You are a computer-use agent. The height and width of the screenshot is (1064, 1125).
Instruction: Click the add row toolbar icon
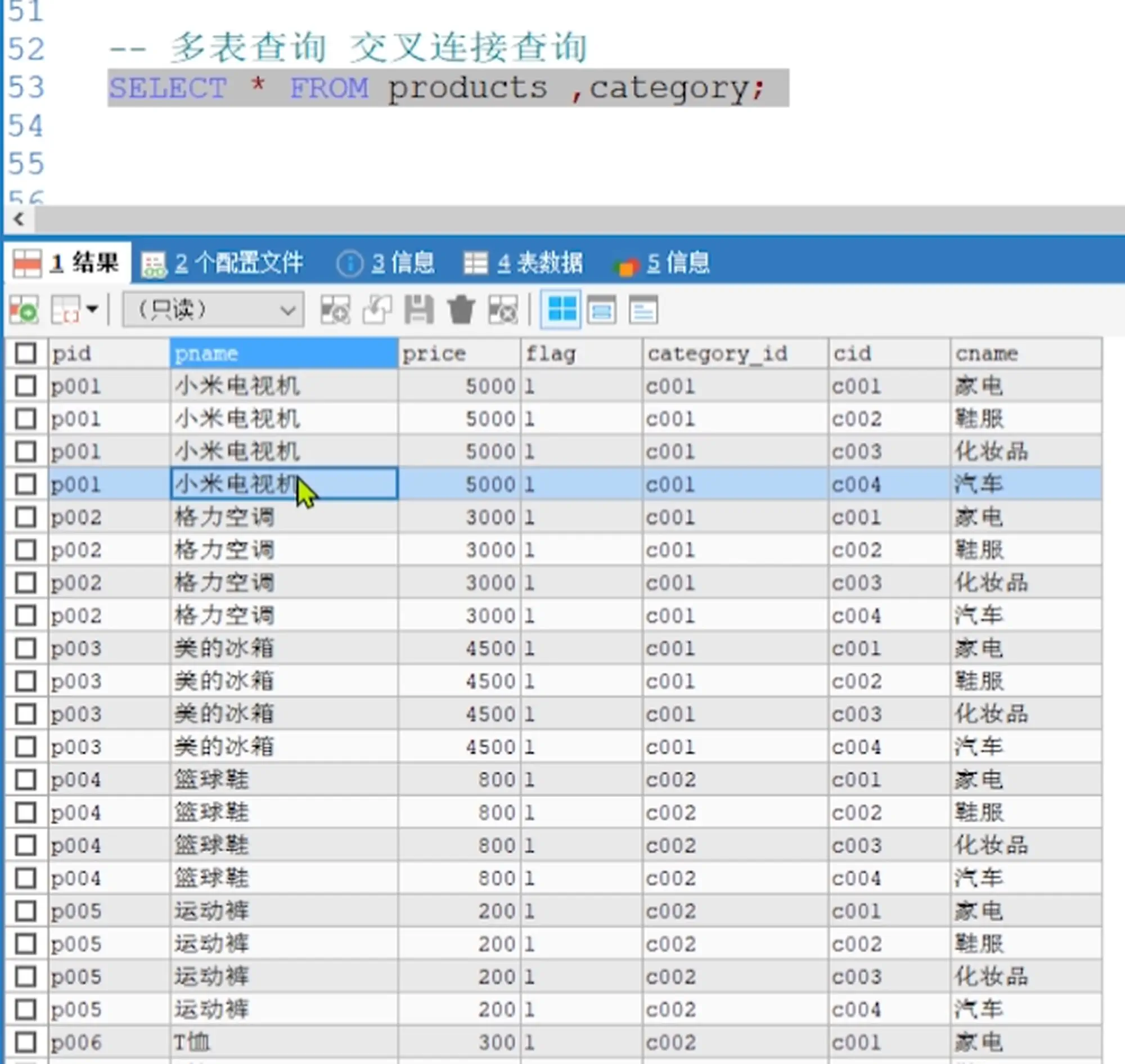click(x=335, y=309)
